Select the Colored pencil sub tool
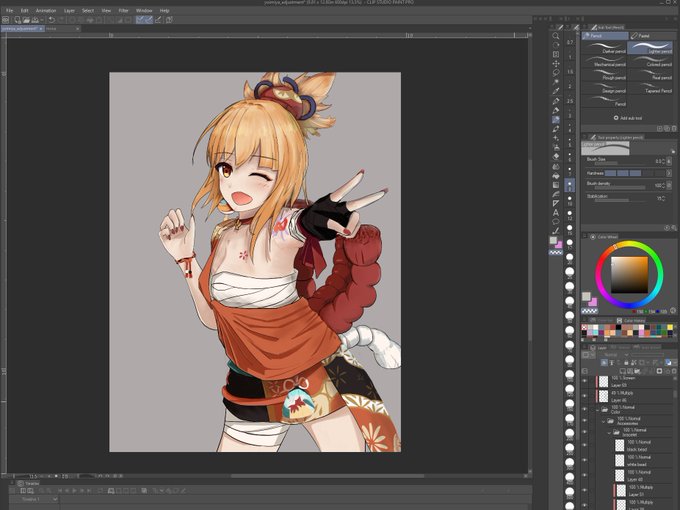Image resolution: width=680 pixels, height=510 pixels. coord(650,61)
